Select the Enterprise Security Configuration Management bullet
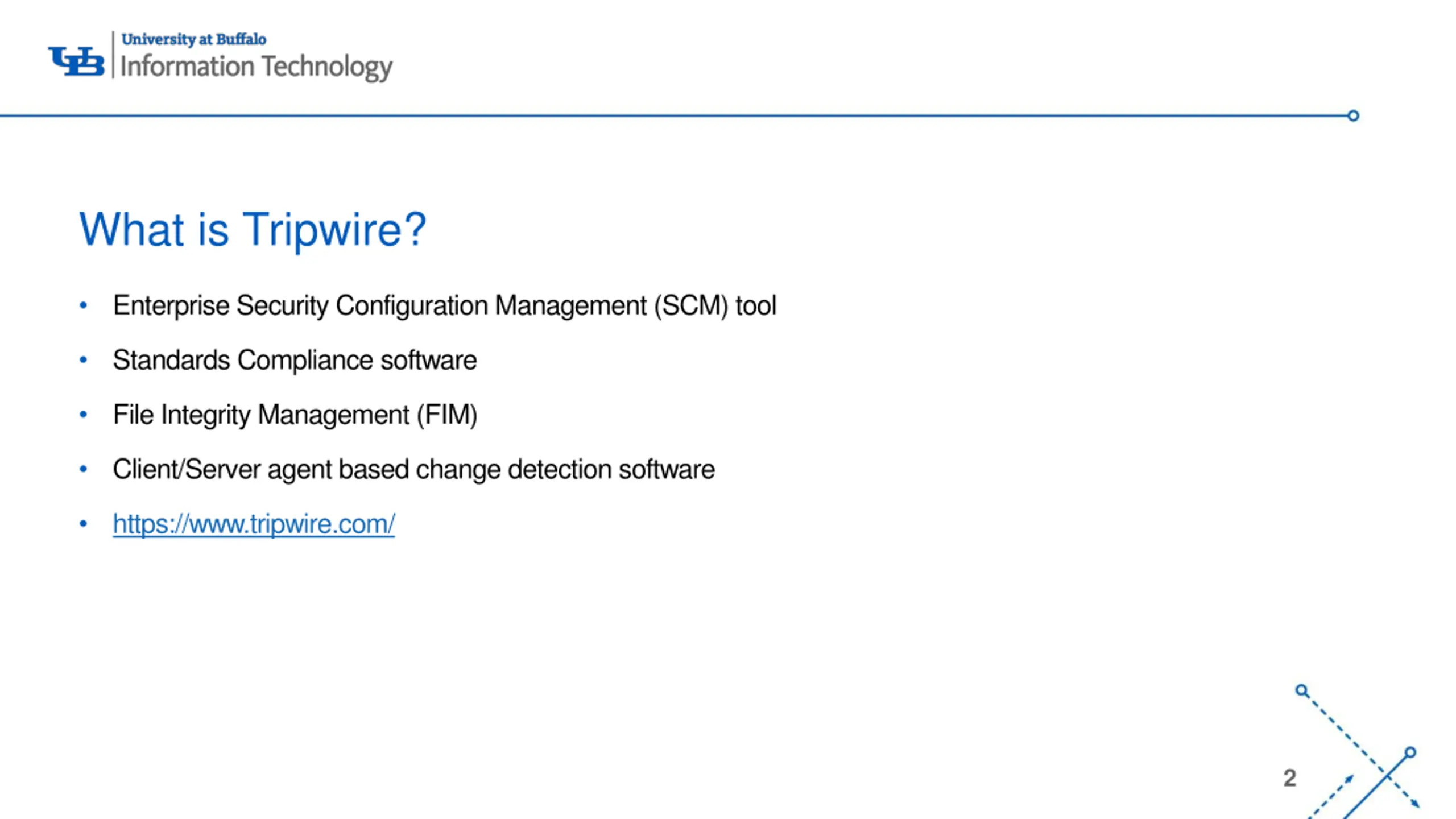 tap(444, 306)
